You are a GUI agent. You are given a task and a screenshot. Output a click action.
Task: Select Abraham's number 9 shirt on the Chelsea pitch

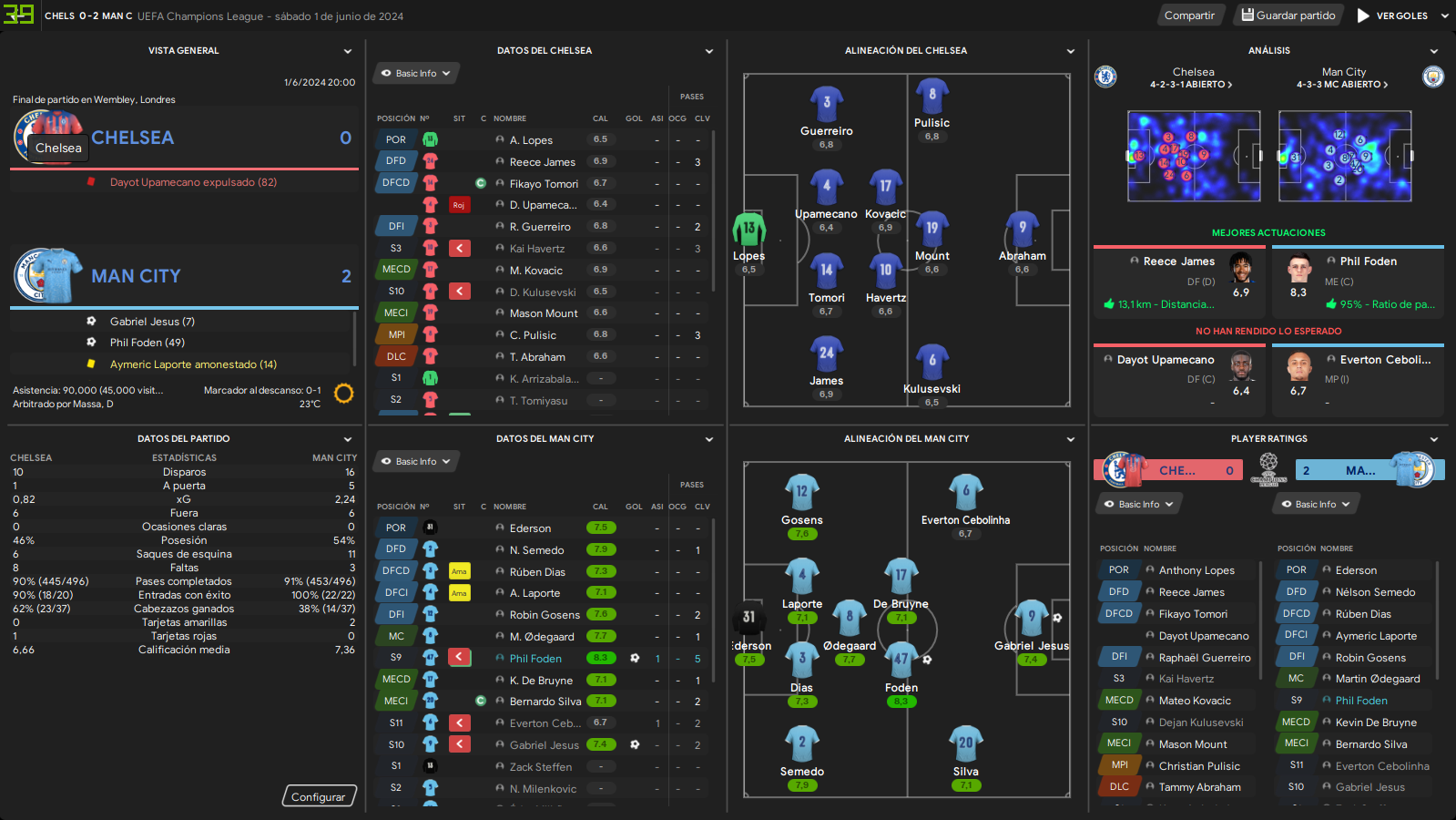(x=1023, y=229)
